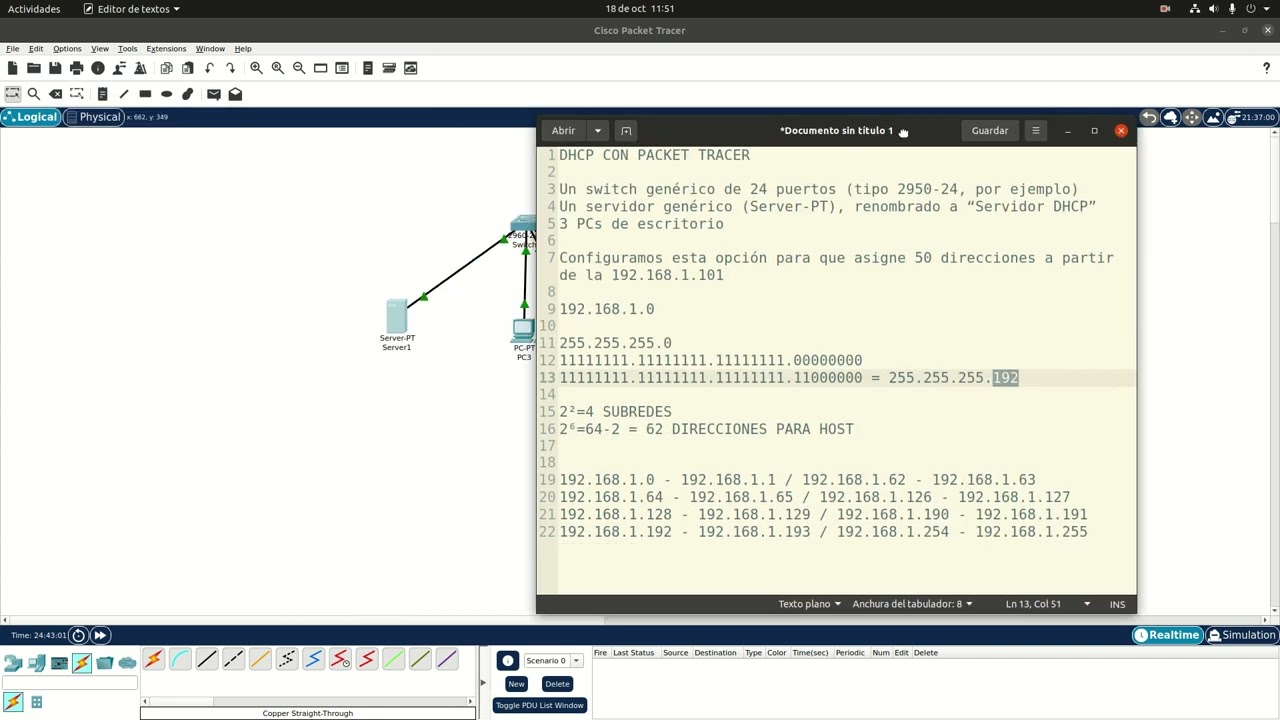Open the text editor hamburger menu

click(1036, 131)
